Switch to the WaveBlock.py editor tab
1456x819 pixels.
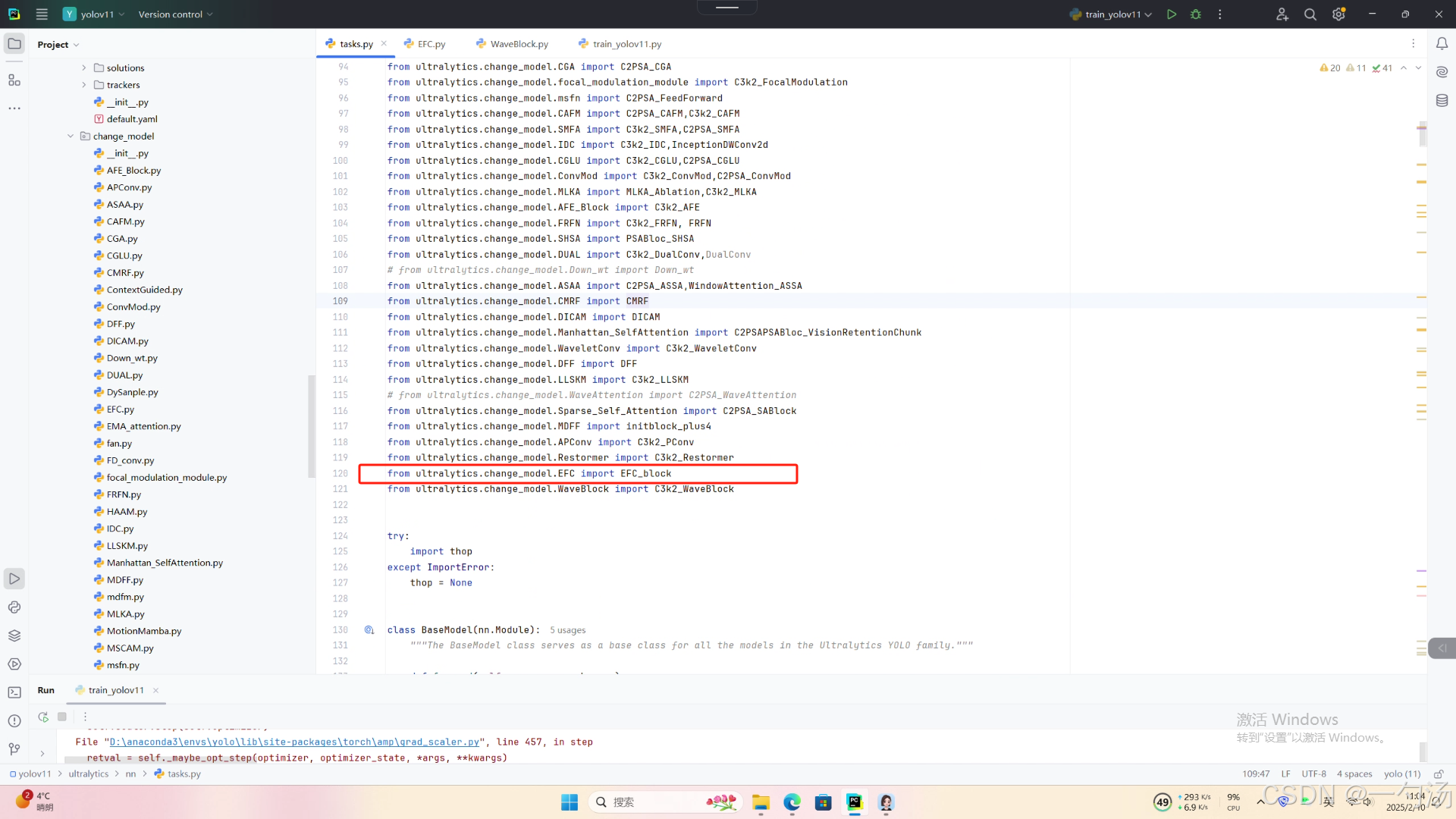519,44
